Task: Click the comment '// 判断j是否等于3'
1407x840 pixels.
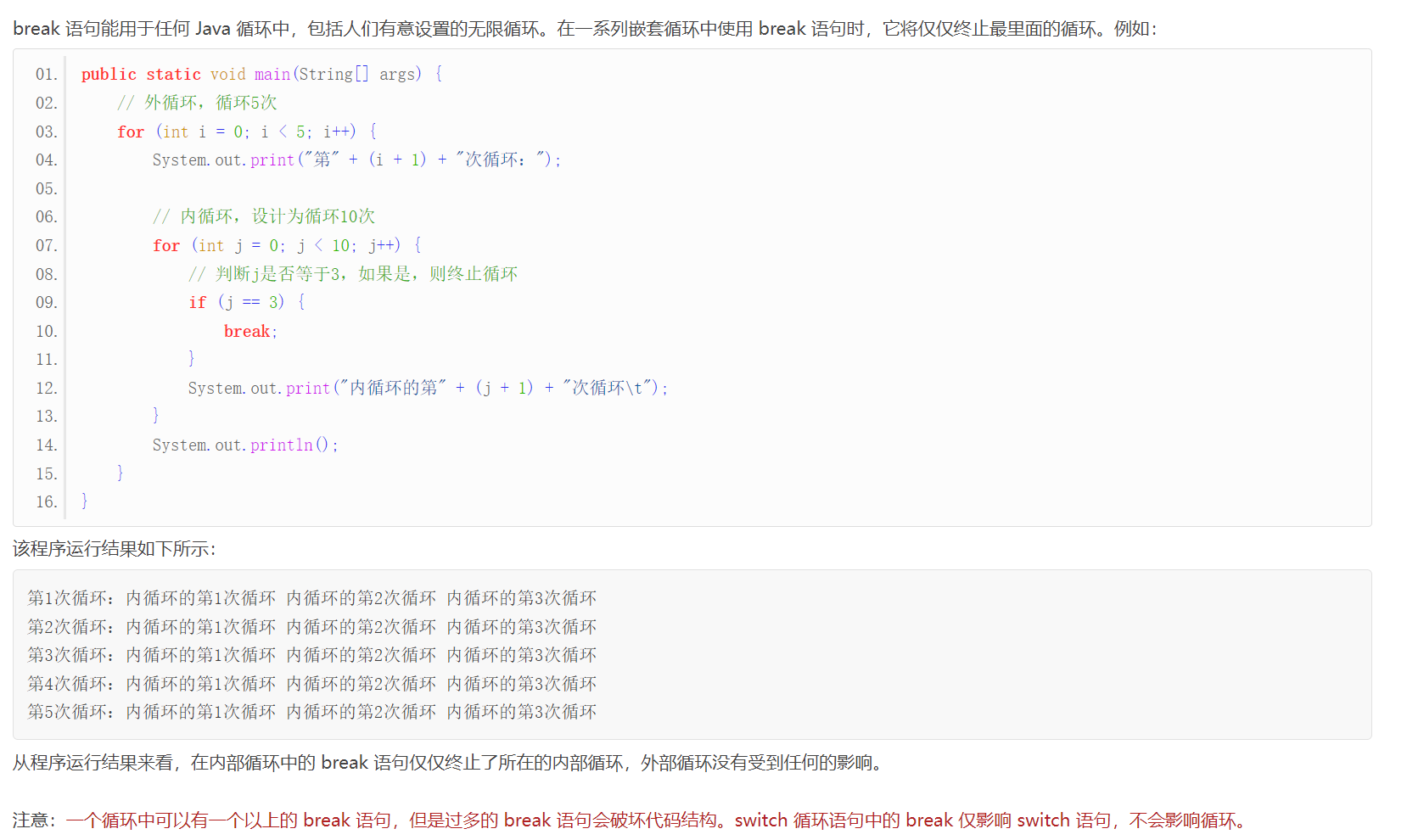Action: point(353,274)
